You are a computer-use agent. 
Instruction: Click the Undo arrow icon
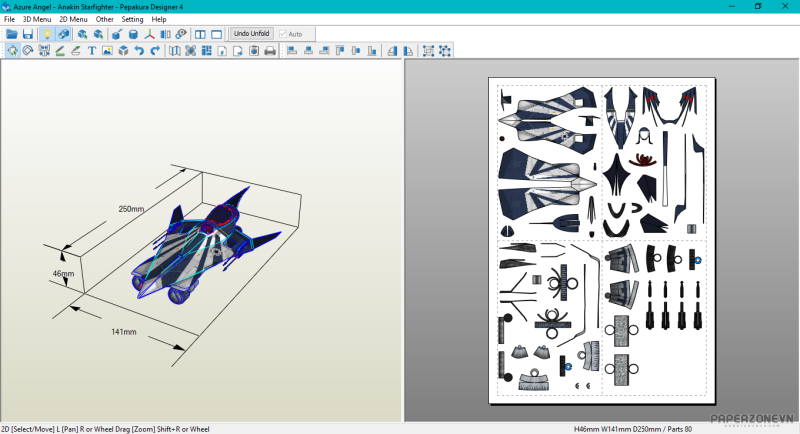pos(139,50)
